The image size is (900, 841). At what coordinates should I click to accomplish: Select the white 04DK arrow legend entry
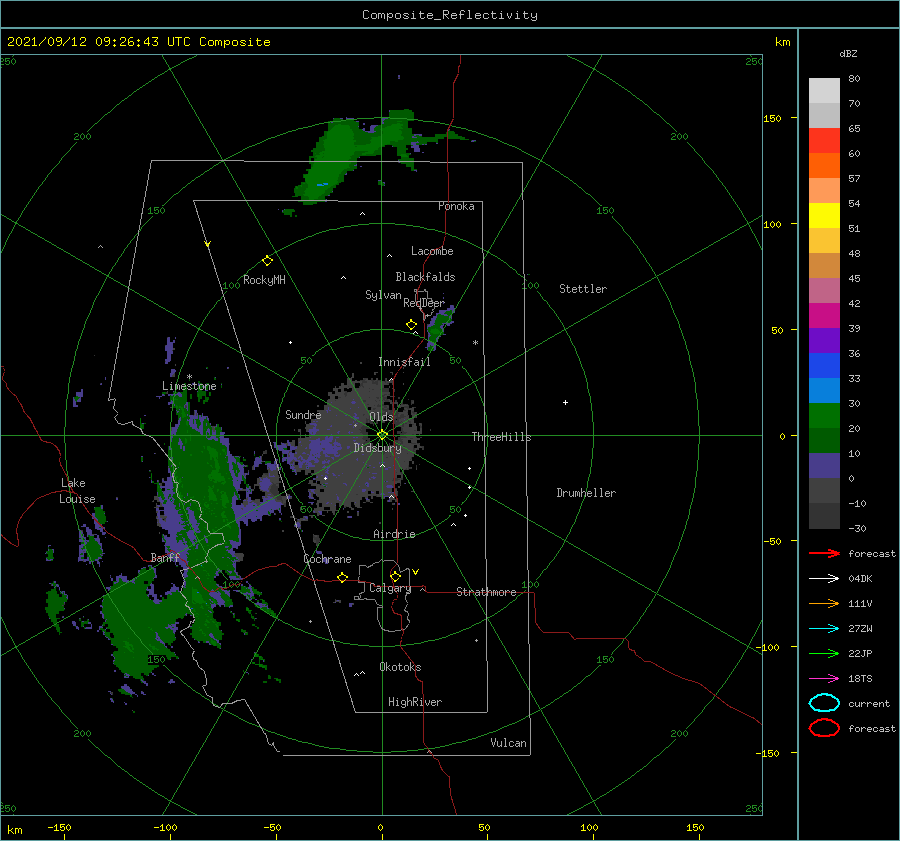pyautogui.click(x=824, y=579)
